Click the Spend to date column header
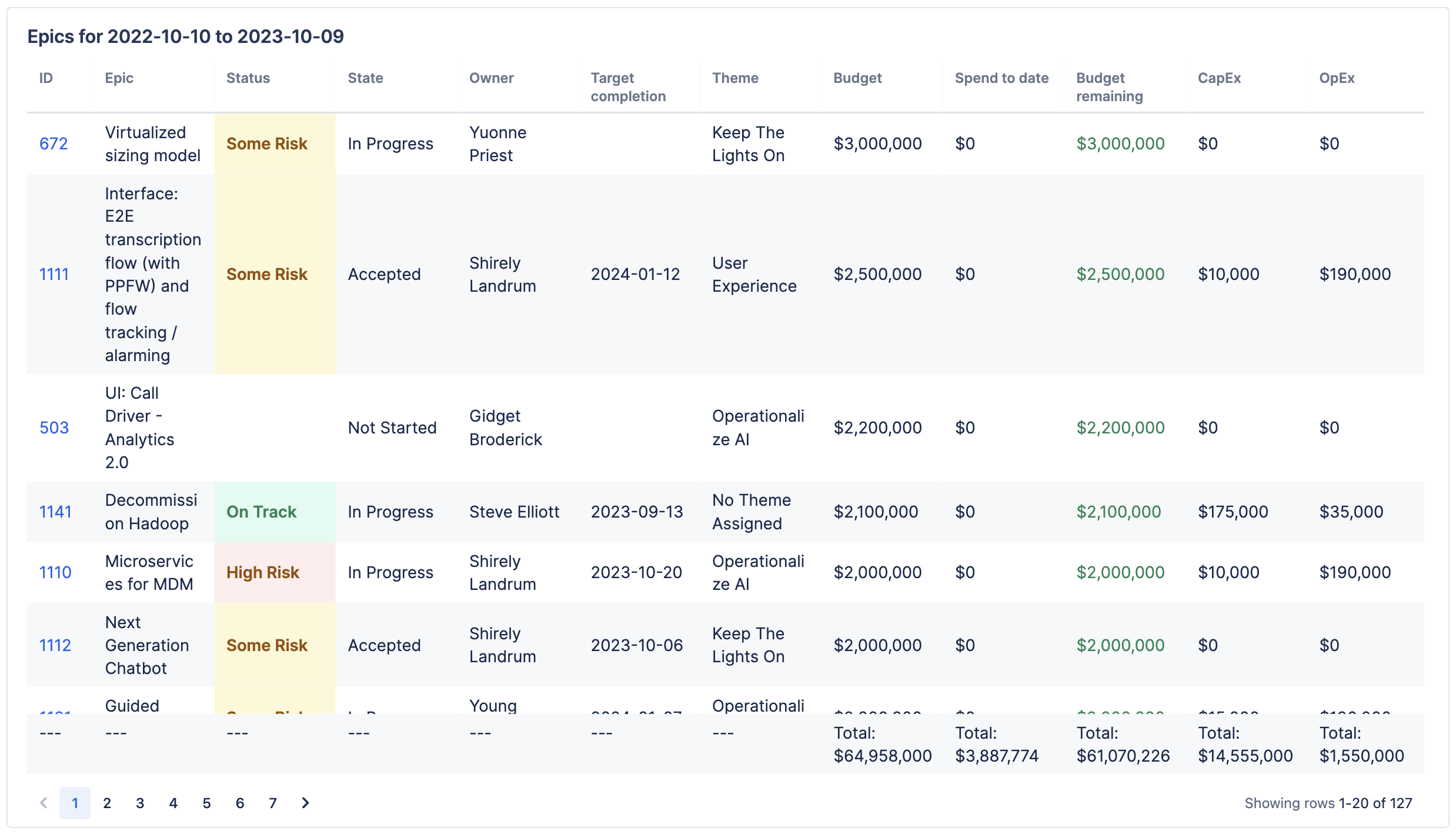This screenshot has width=1456, height=834. (x=1001, y=78)
